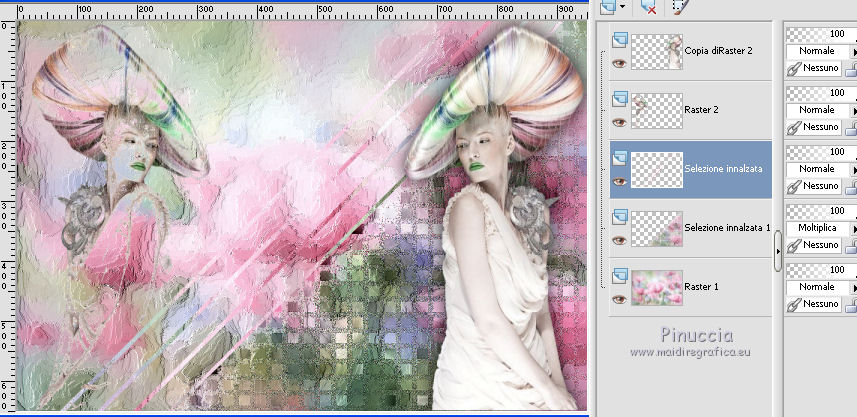Toggle transparency lock for Copia diRaster 2
Screen dimensions: 857x417
click(x=852, y=69)
